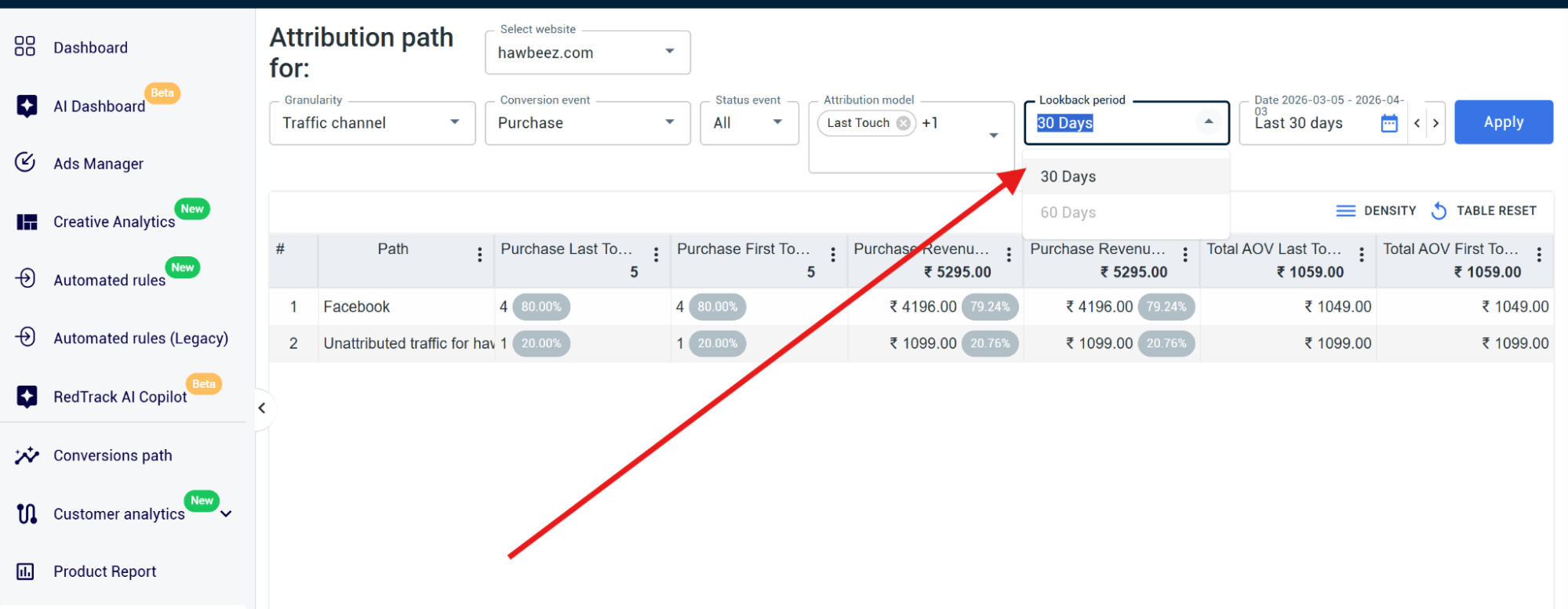
Task: Go to previous date range arrow
Action: (1417, 123)
